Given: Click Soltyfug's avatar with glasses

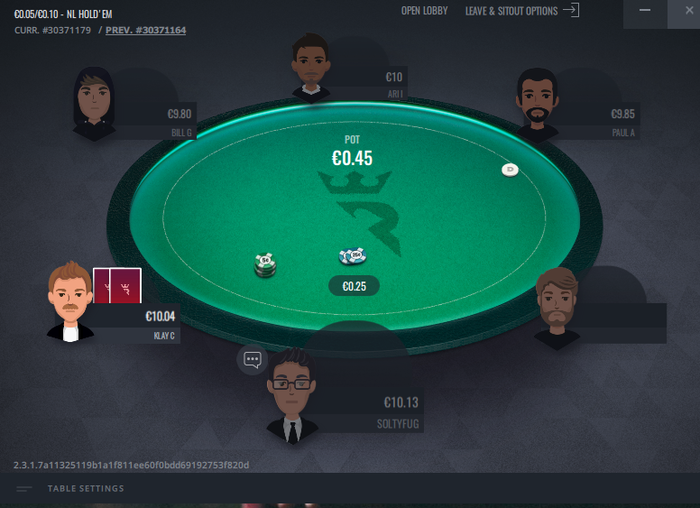Looking at the screenshot, I should coord(292,396).
